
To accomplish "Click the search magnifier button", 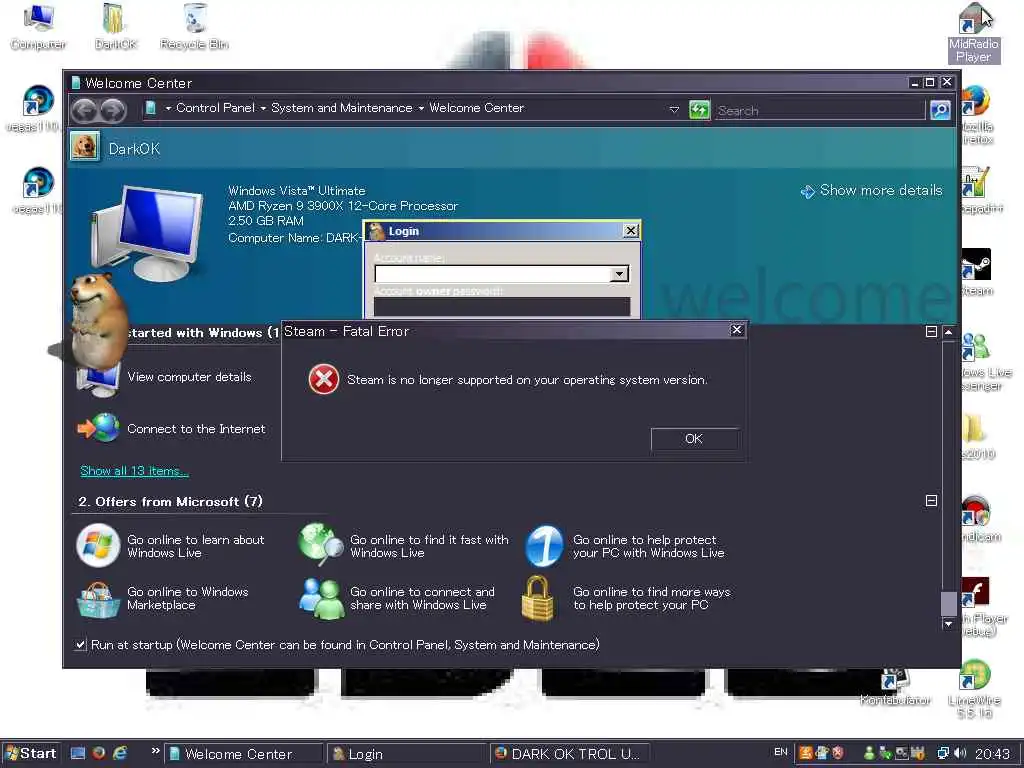I will [940, 110].
